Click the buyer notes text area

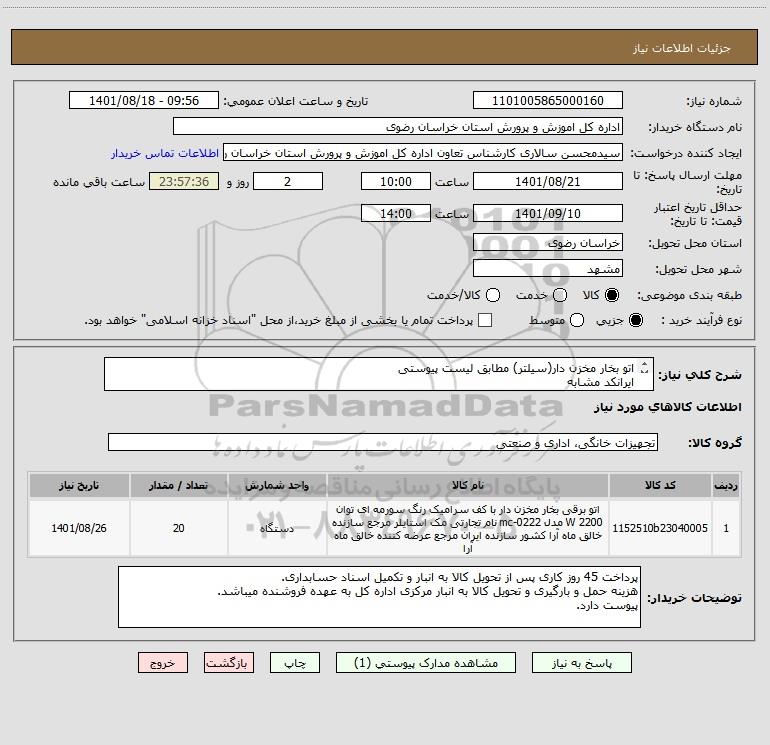[x=379, y=597]
